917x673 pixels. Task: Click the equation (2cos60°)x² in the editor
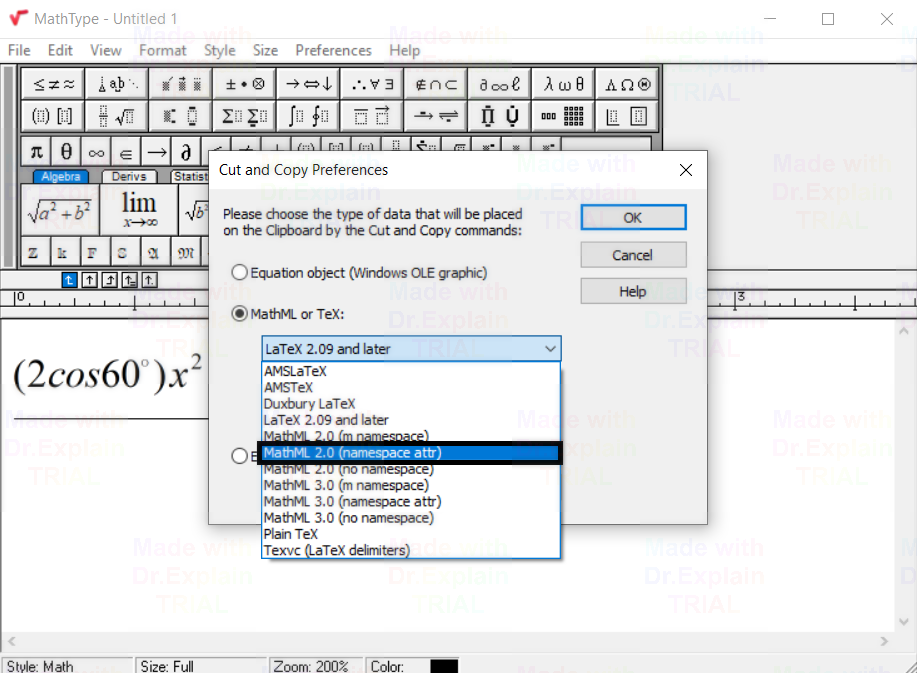tap(108, 372)
